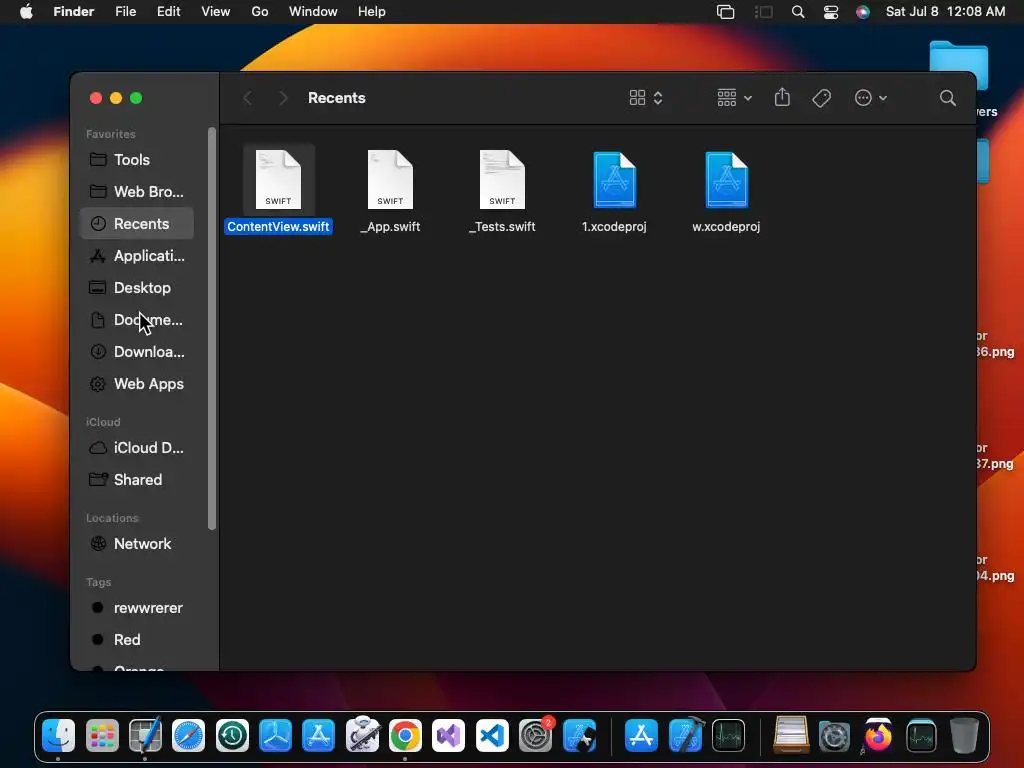This screenshot has width=1024, height=768.
Task: Open iCloud Drive in sidebar
Action: pos(136,447)
